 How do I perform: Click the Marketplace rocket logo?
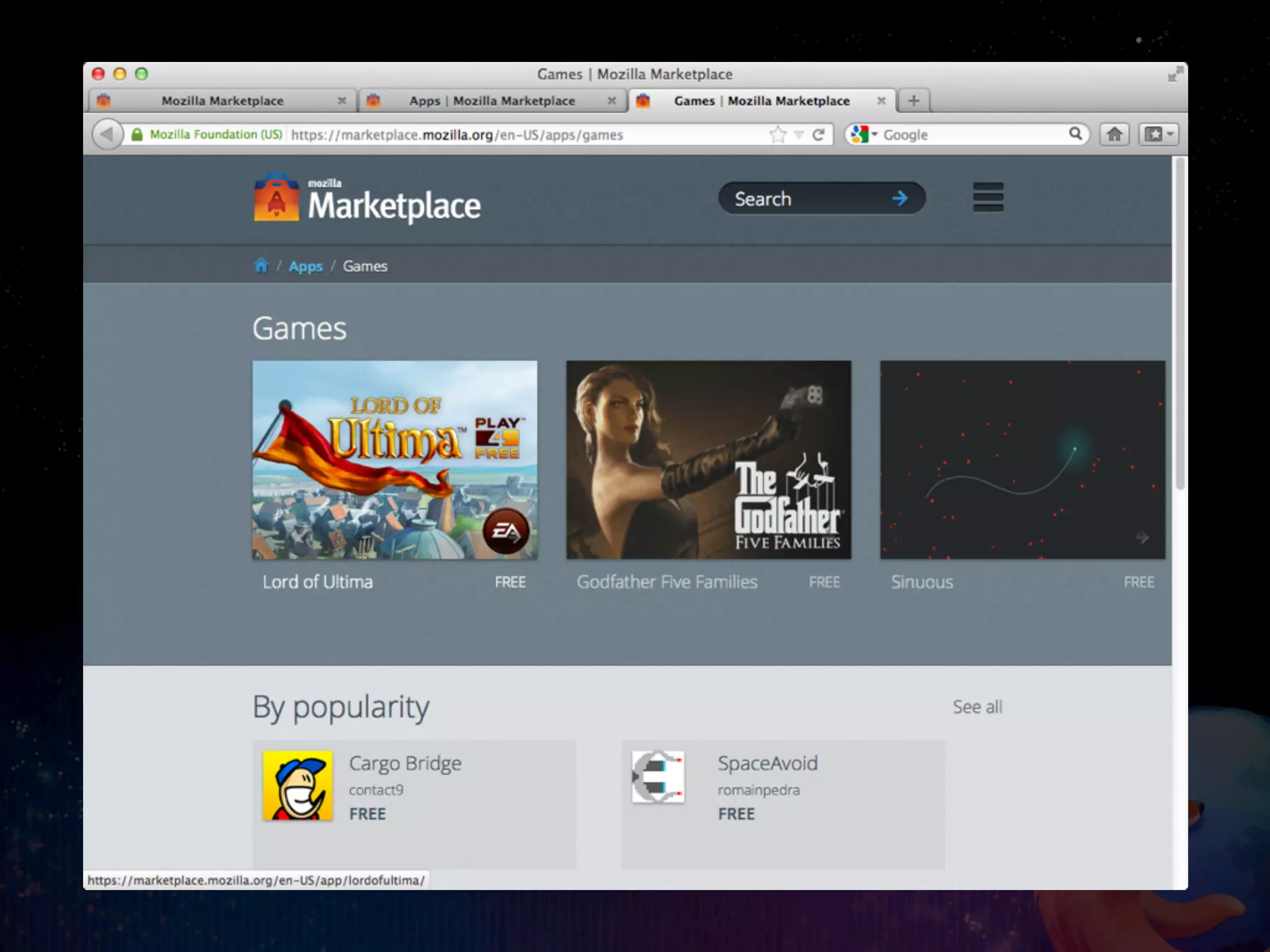(x=276, y=198)
